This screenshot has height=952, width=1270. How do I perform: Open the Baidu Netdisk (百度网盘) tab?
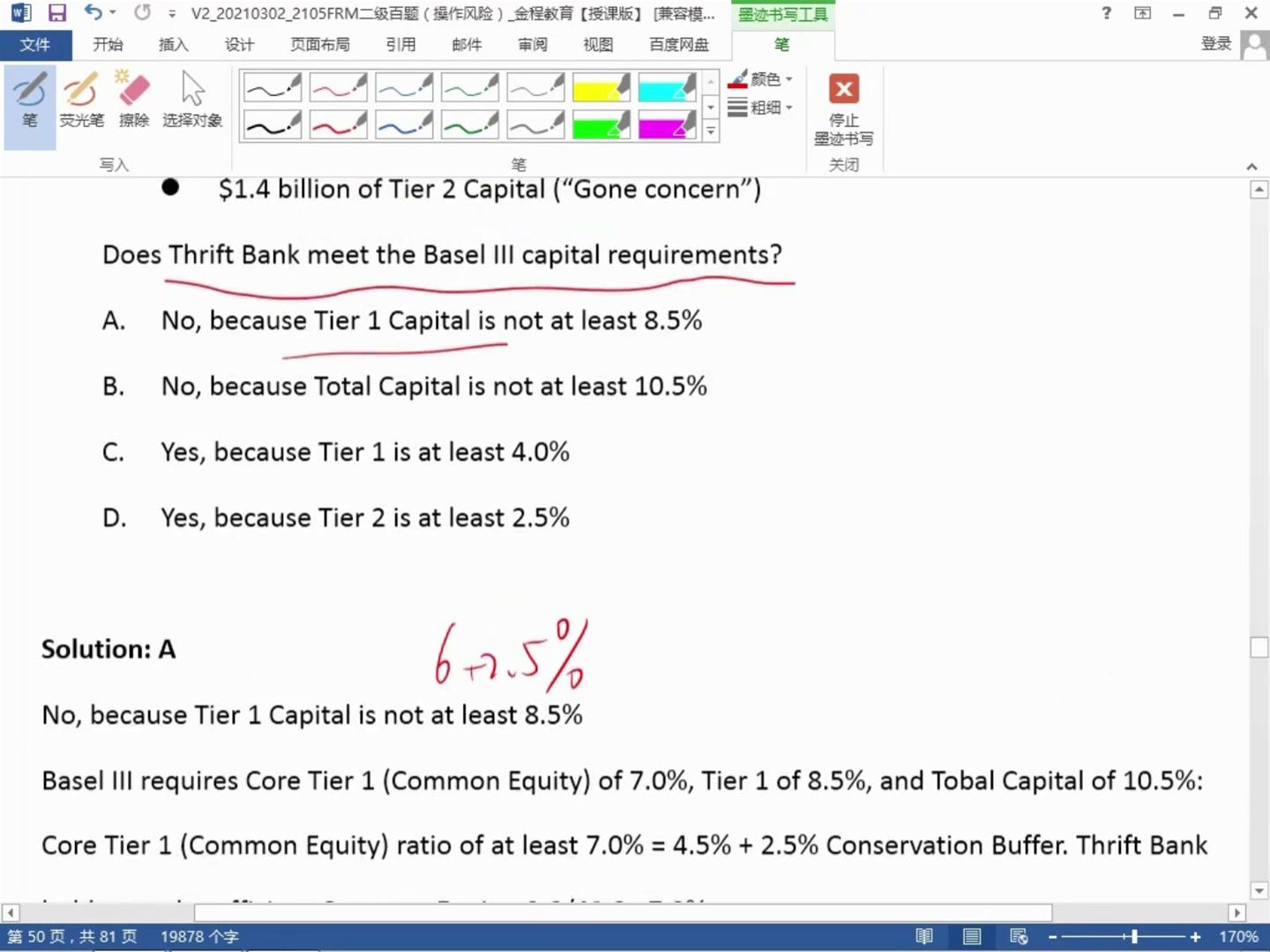pos(679,45)
